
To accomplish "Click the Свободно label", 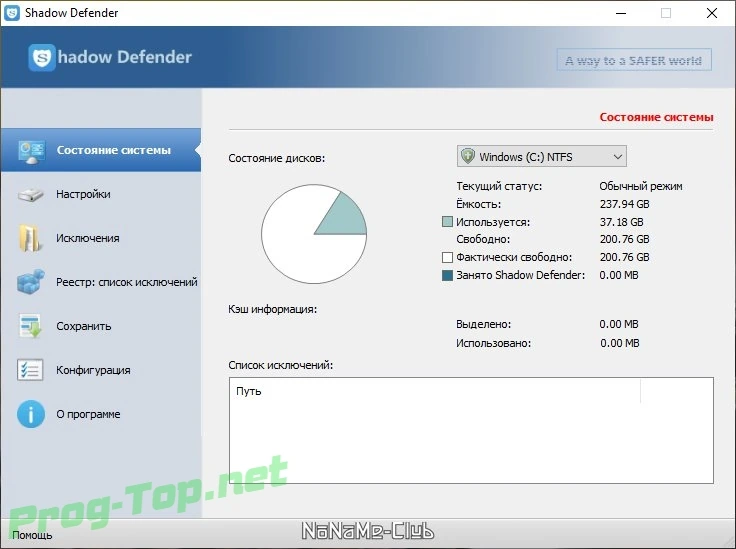I will coord(483,239).
